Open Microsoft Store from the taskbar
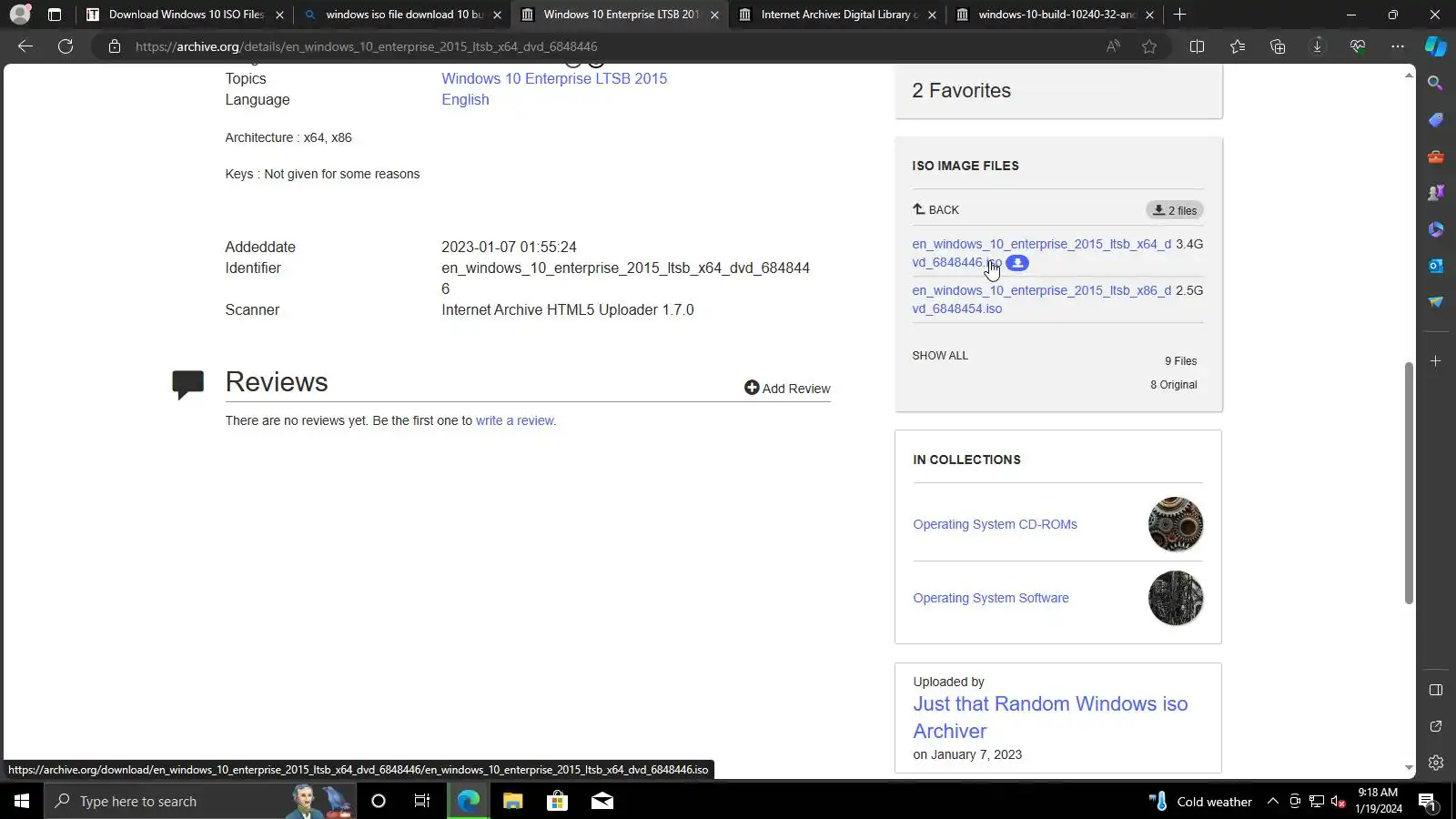 point(557,801)
